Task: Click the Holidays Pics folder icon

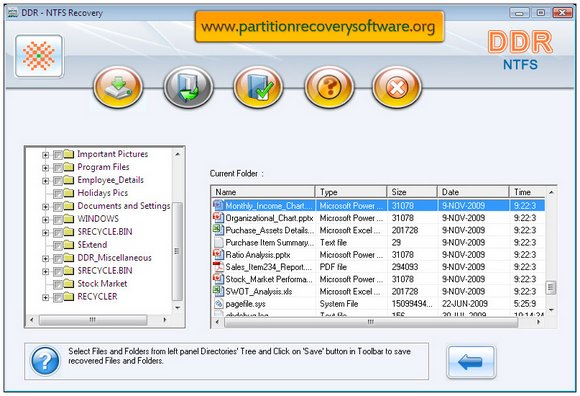Action: pyautogui.click(x=69, y=193)
